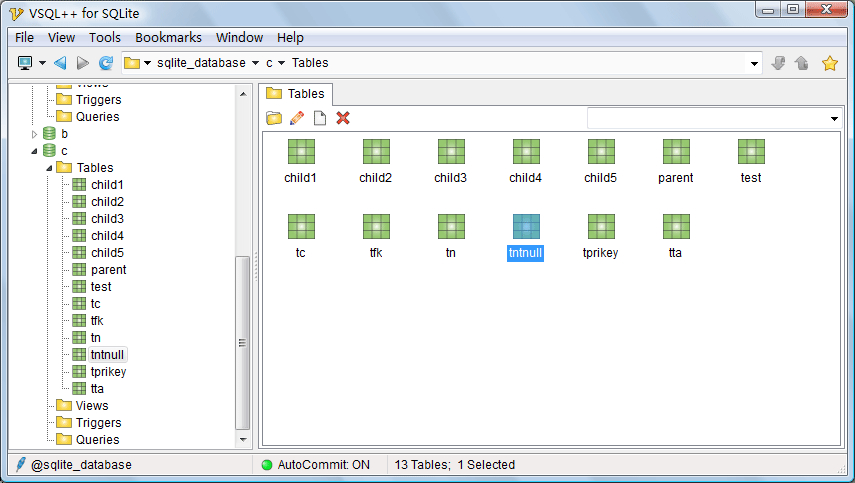This screenshot has height=483, width=855.
Task: Select the bottom Triggers folder in tree
Action: coord(99,422)
